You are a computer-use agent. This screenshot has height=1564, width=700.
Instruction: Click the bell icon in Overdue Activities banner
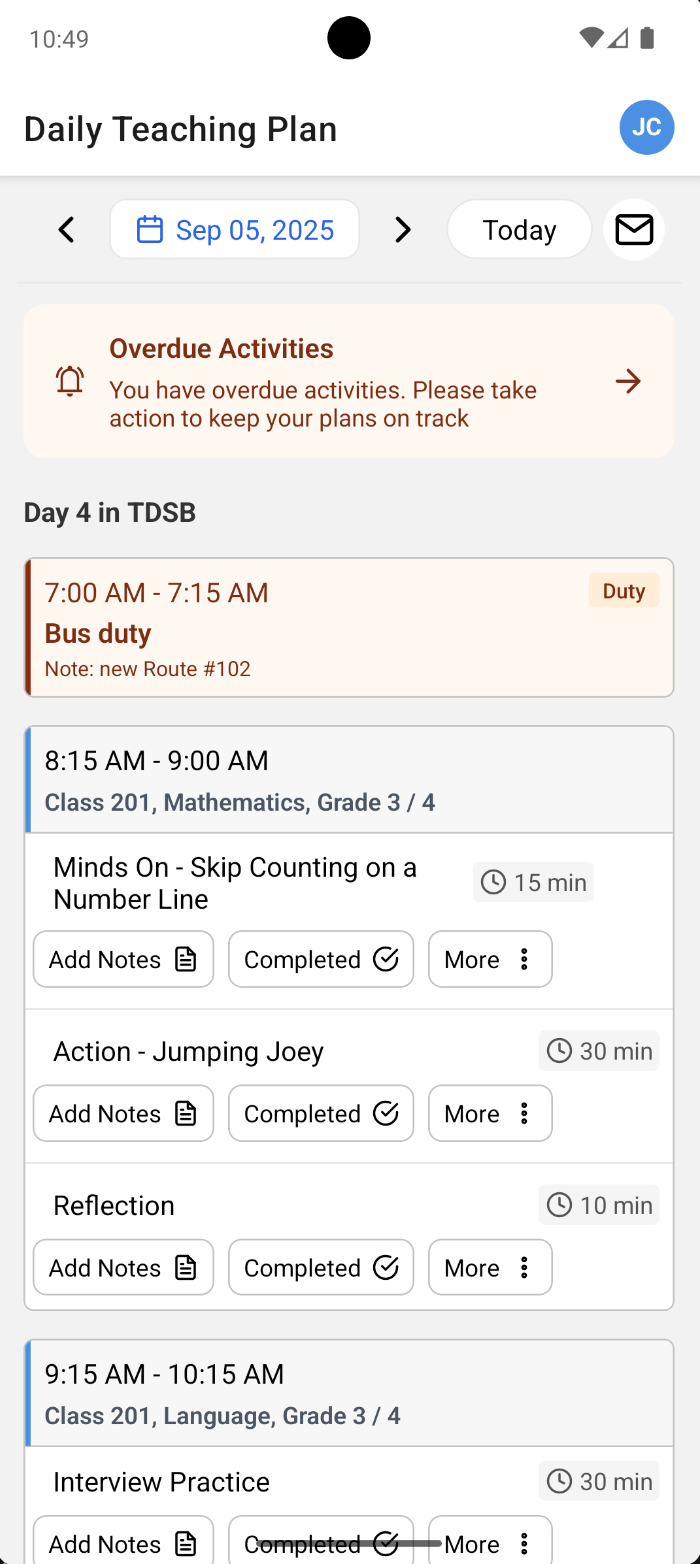click(x=68, y=381)
